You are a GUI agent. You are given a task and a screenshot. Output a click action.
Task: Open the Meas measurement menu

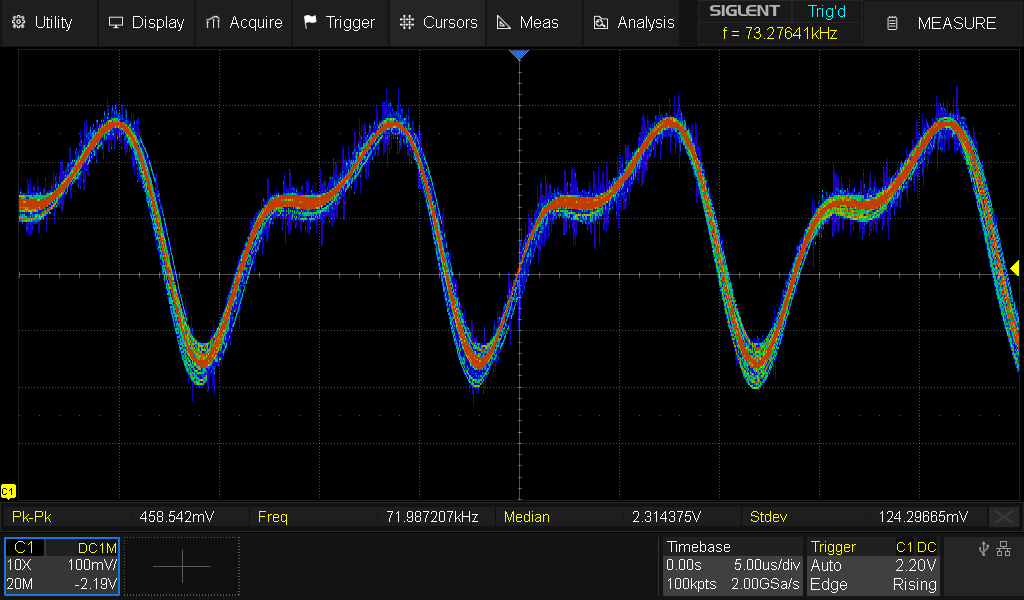click(529, 22)
